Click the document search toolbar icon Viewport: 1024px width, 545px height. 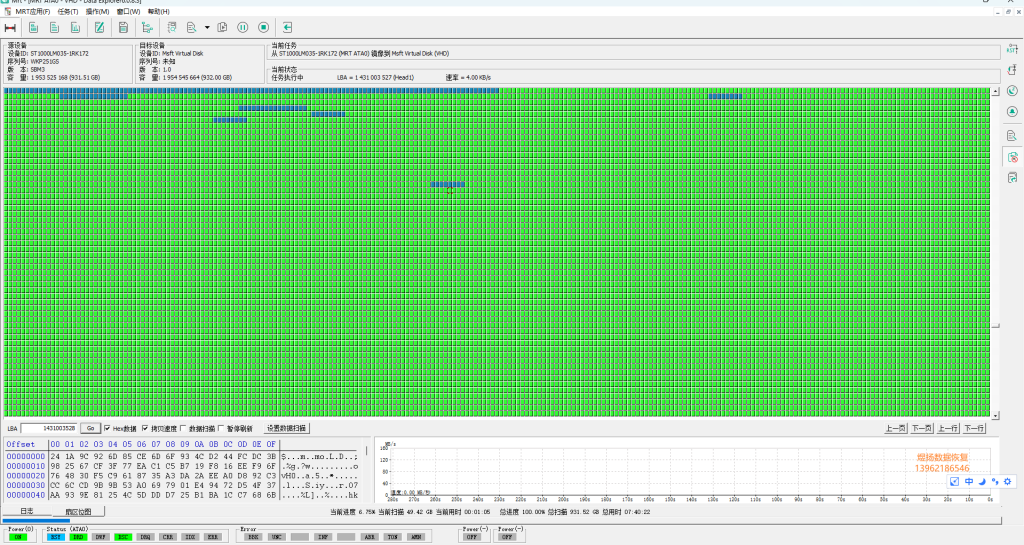click(x=192, y=27)
